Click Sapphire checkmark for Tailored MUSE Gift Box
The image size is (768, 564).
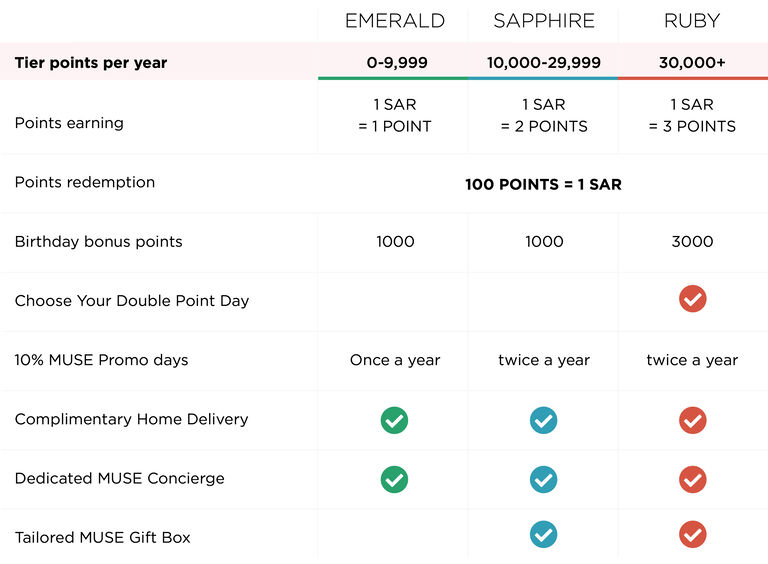coord(543,534)
